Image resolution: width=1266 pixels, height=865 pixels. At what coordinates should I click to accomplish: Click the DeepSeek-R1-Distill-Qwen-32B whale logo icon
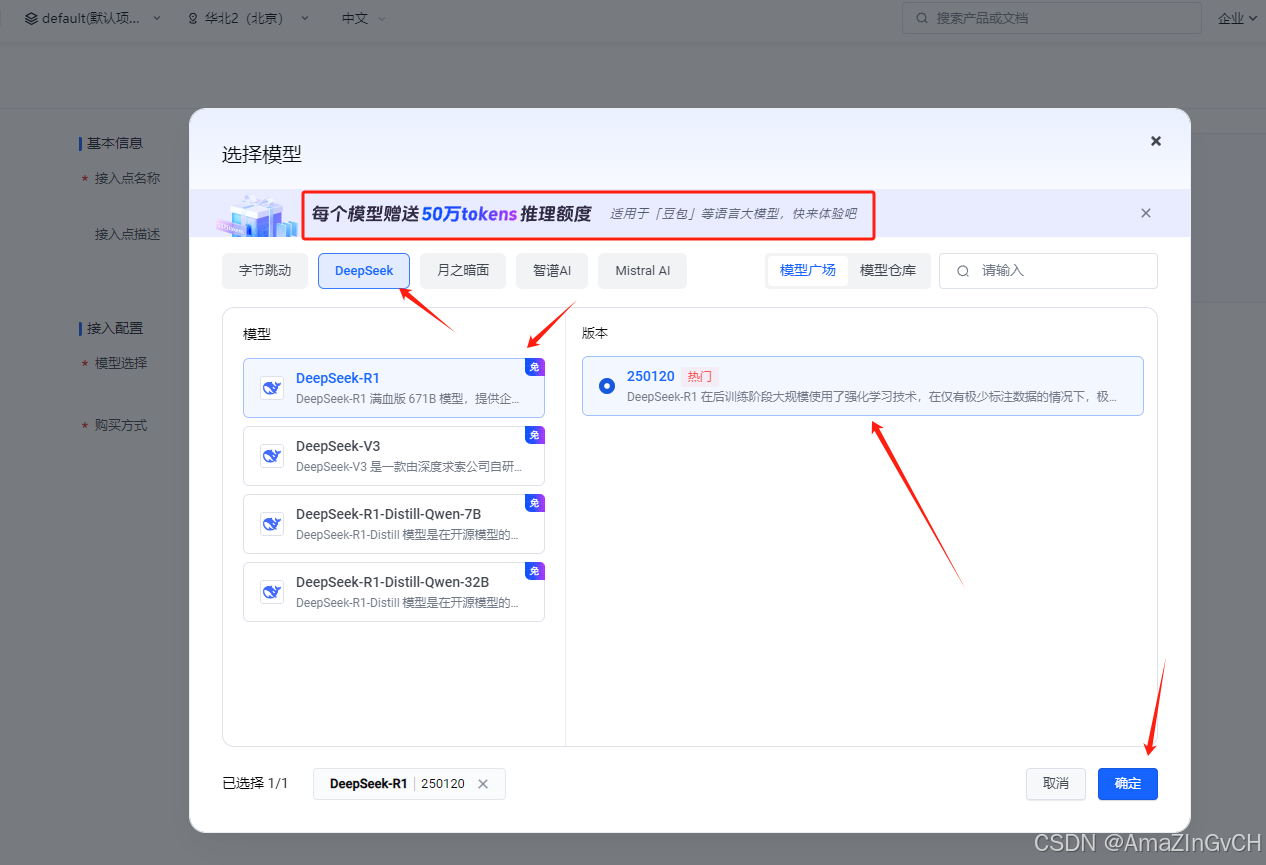coord(271,592)
